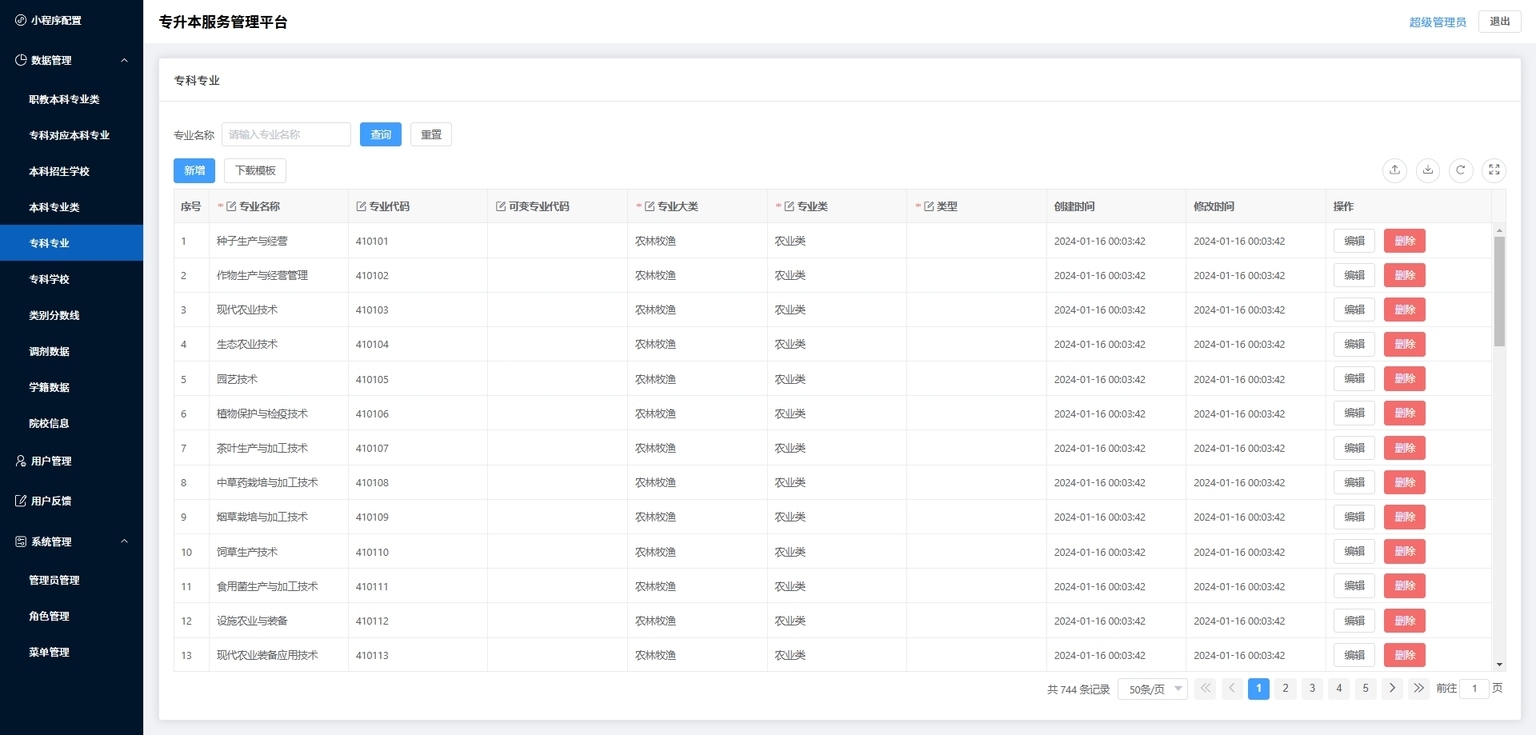Focus the 专业名称 search input field
Image resolution: width=1536 pixels, height=735 pixels.
(286, 134)
